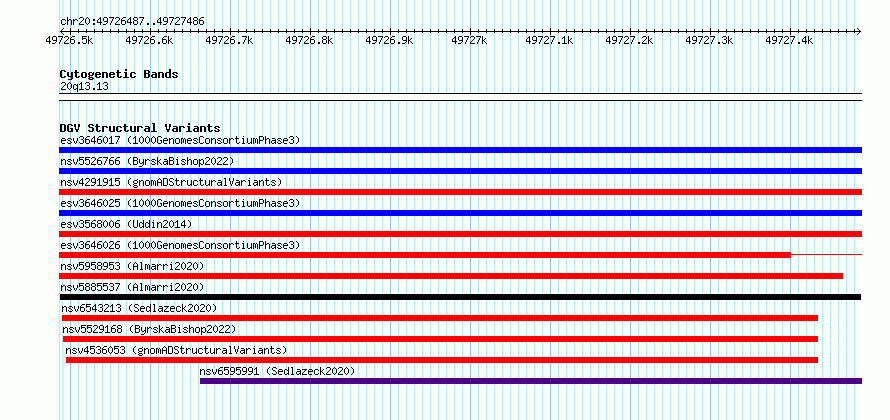Click the nsv5958953 (Almarri2020) label

coord(132,266)
